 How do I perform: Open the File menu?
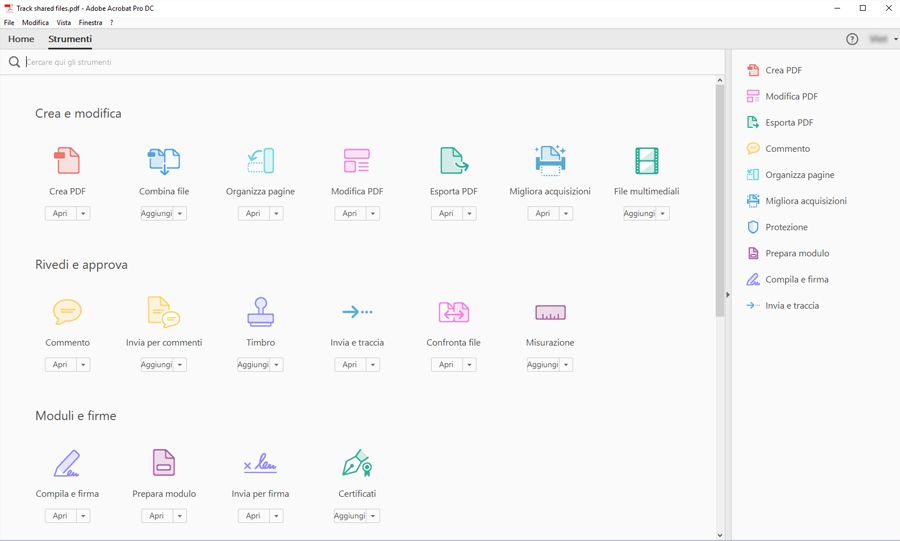pos(9,22)
